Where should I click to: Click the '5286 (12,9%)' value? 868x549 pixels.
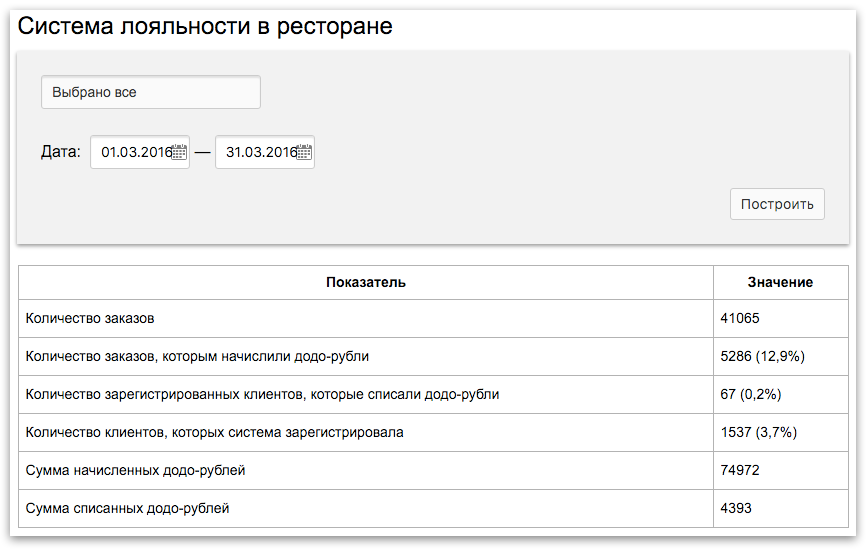(762, 356)
